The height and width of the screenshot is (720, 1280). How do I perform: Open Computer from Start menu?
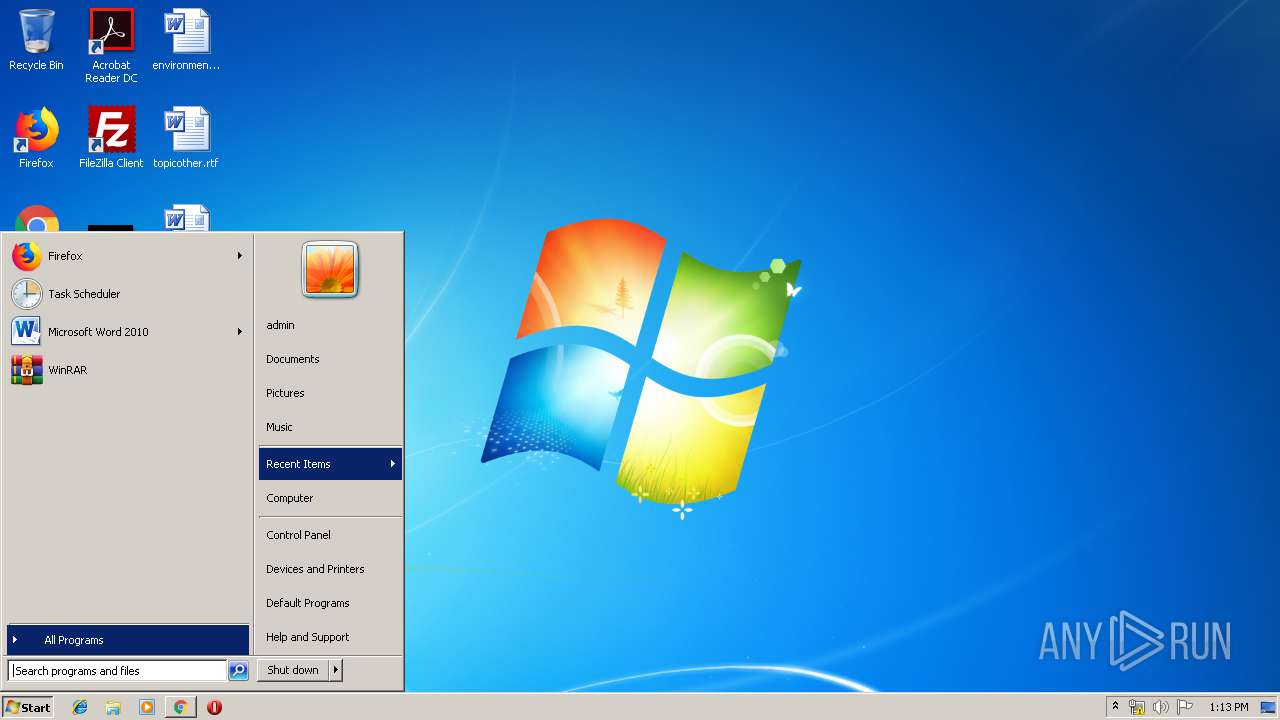[x=330, y=498]
